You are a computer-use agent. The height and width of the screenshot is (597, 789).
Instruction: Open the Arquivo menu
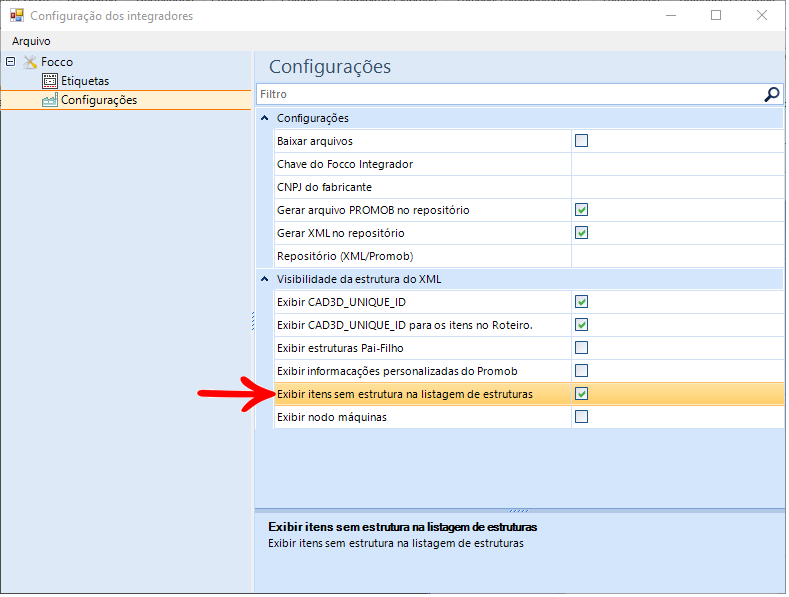[x=31, y=41]
